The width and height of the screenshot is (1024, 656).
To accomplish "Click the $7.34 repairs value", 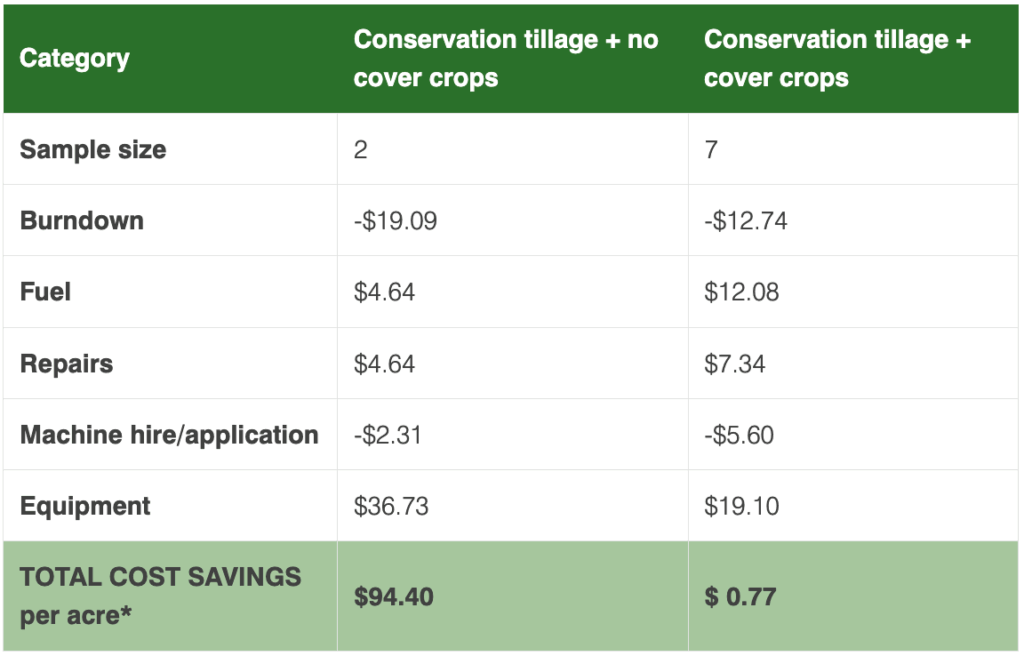I will click(734, 364).
